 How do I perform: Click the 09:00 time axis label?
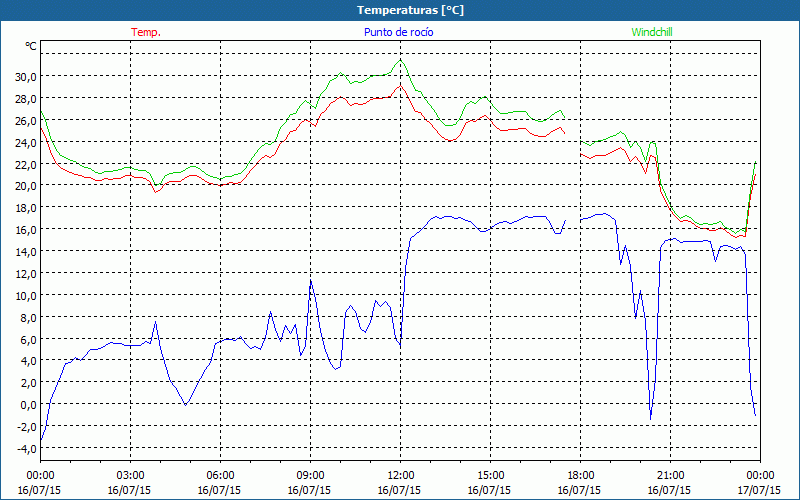310,476
